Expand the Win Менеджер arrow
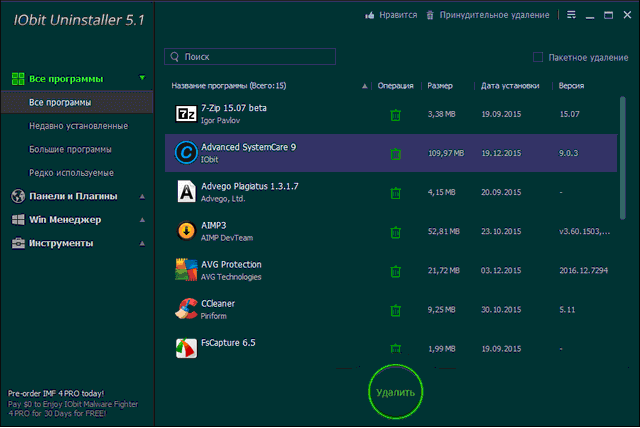 [x=142, y=220]
